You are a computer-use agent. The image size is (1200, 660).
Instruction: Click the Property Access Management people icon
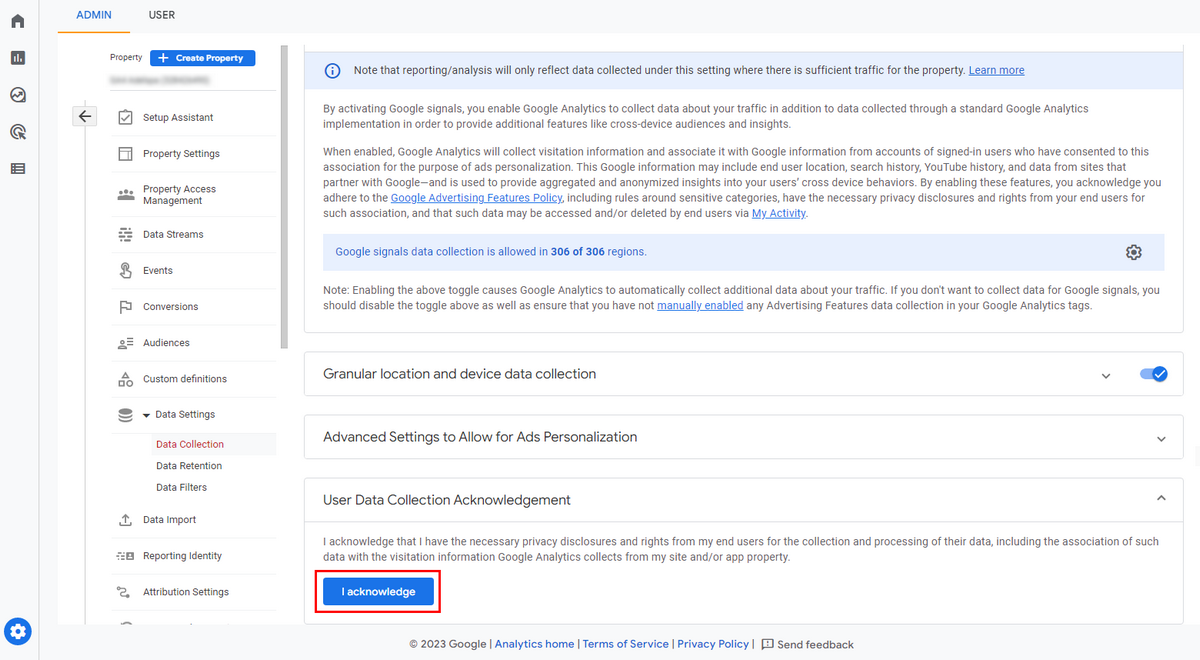[x=125, y=194]
